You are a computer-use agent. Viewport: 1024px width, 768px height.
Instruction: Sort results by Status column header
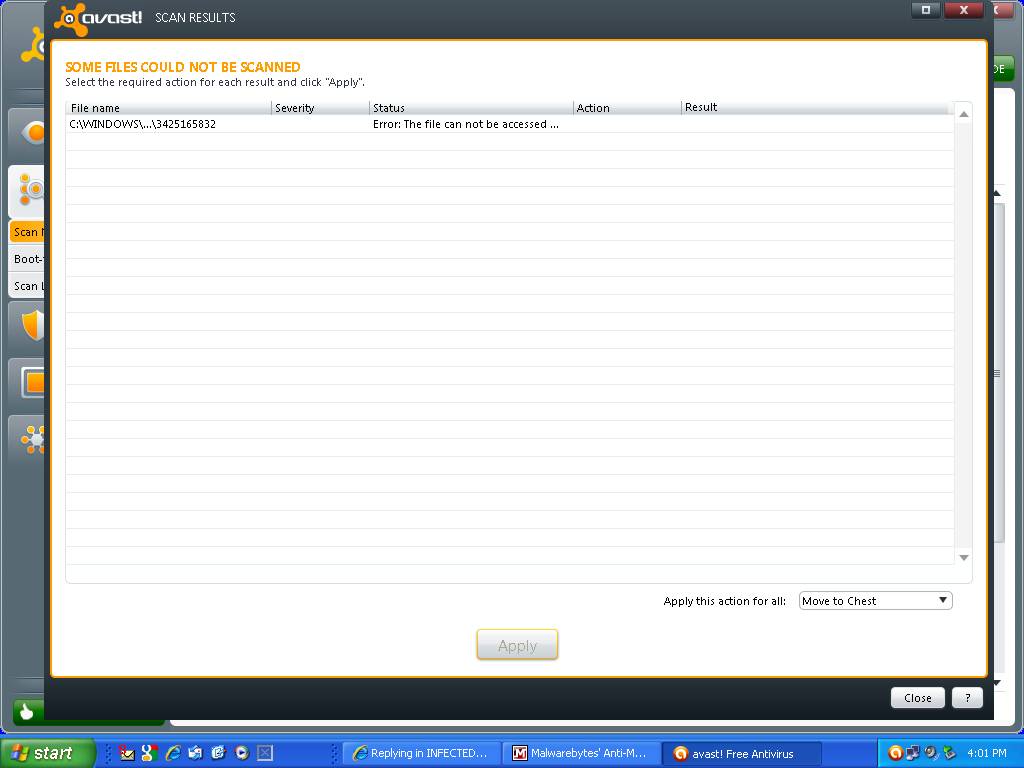click(471, 108)
